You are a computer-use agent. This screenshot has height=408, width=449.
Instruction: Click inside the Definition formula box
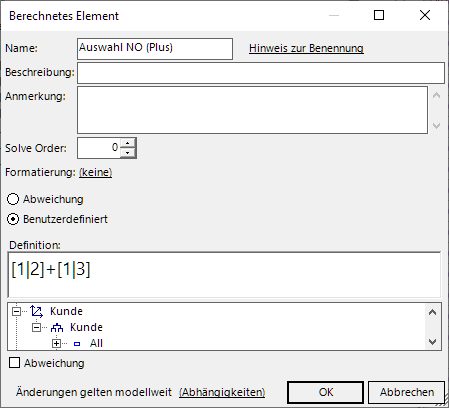pyautogui.click(x=224, y=275)
